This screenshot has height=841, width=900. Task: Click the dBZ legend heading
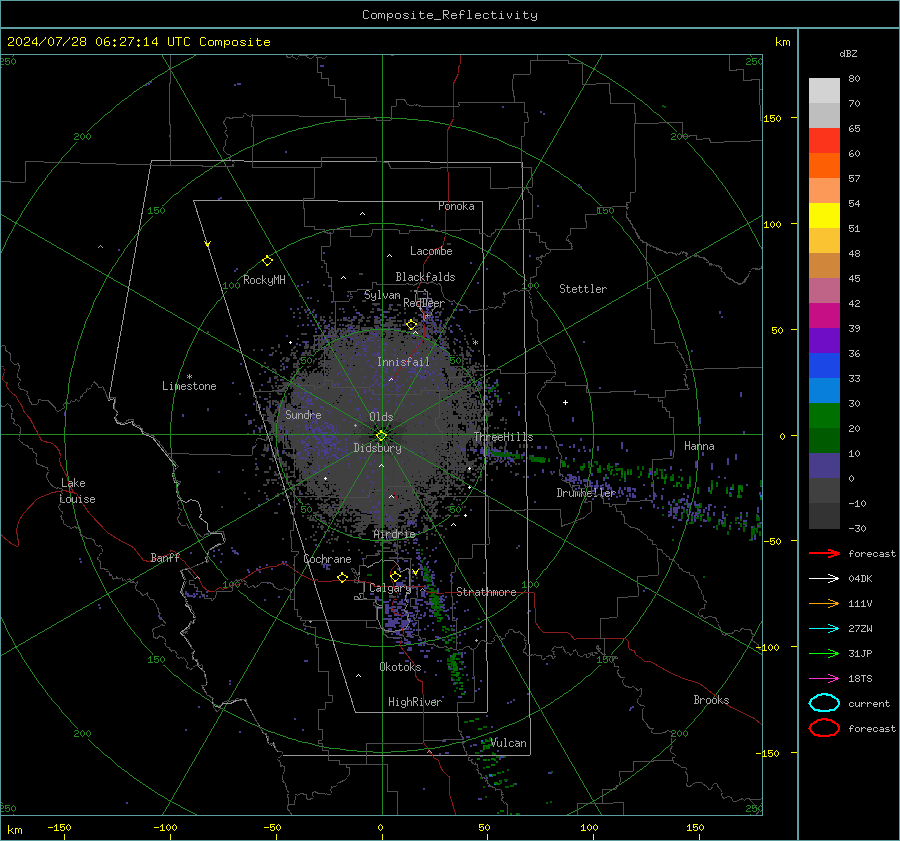[x=848, y=54]
